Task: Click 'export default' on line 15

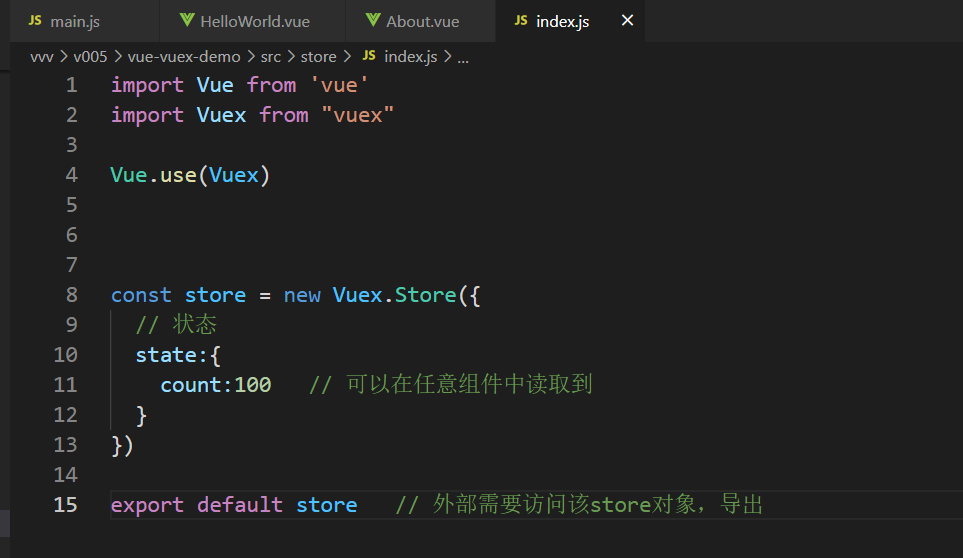Action: click(197, 505)
